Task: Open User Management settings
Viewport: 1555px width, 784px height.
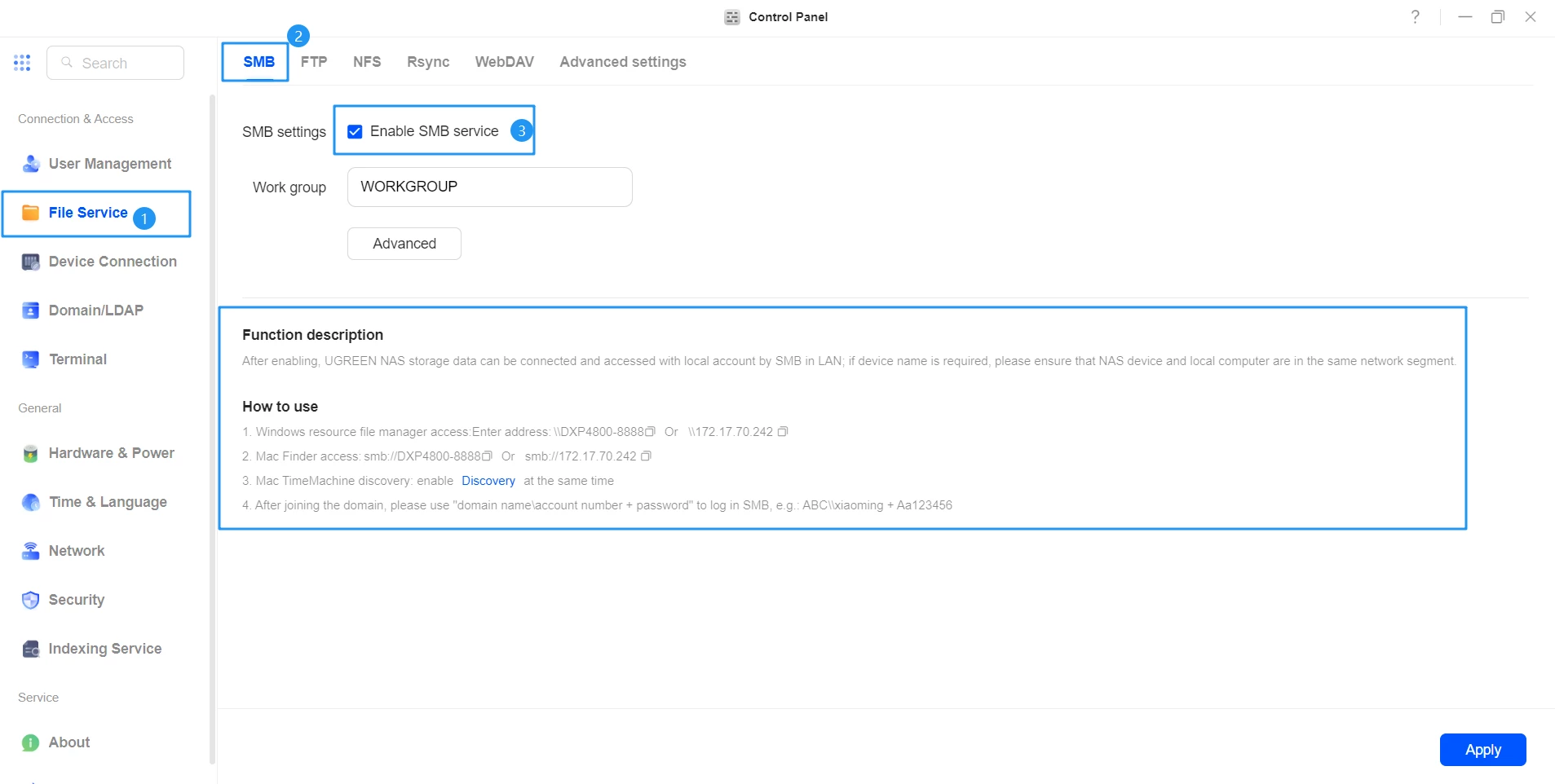Action: point(97,164)
